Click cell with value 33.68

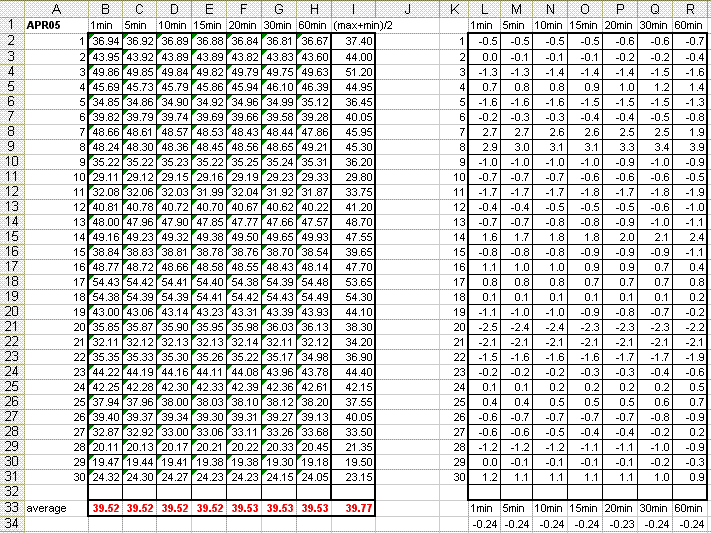point(314,432)
